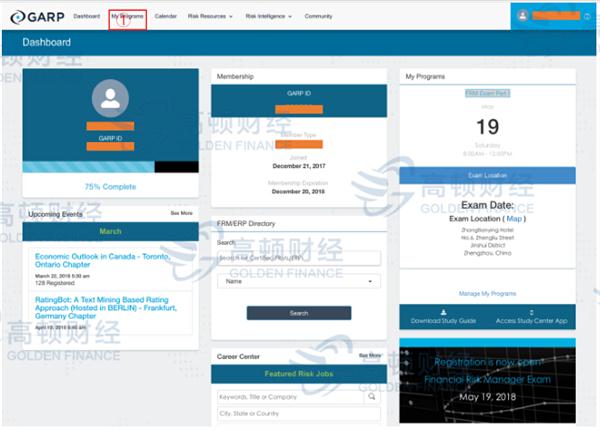Click the Download Study Guide icon

[x=443, y=312]
